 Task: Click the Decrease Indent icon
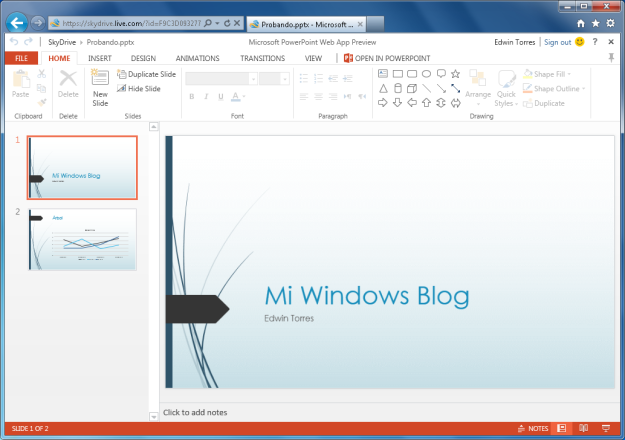click(333, 78)
